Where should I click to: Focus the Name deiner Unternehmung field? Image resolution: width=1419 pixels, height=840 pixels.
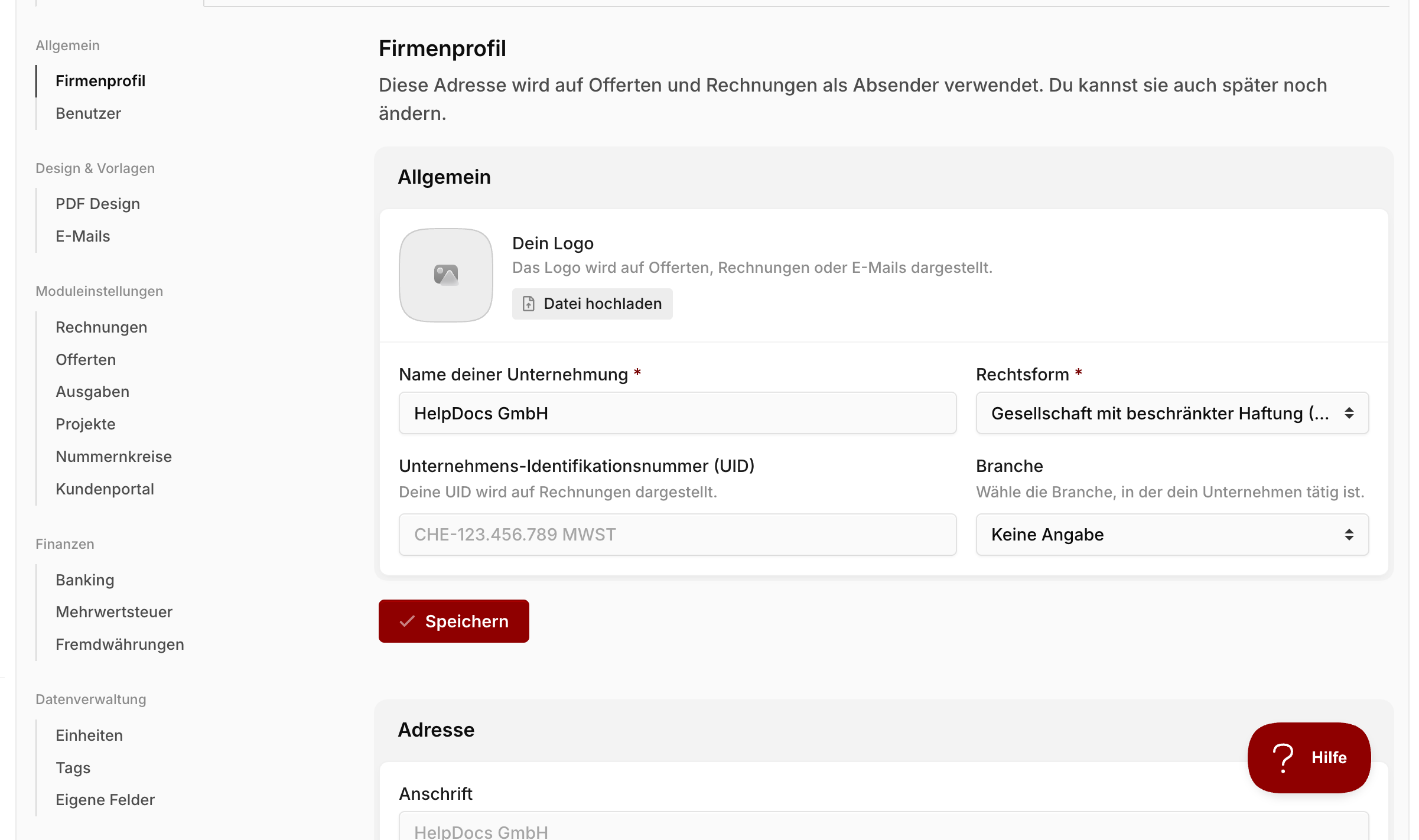(x=678, y=413)
